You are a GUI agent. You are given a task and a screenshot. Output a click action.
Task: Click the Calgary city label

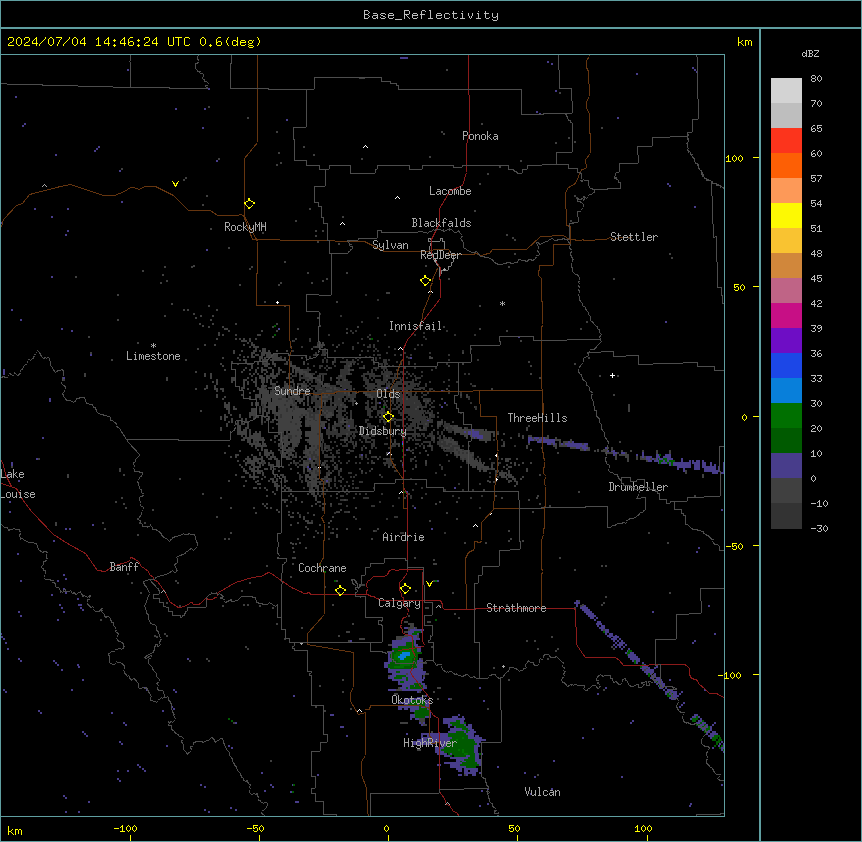400,603
